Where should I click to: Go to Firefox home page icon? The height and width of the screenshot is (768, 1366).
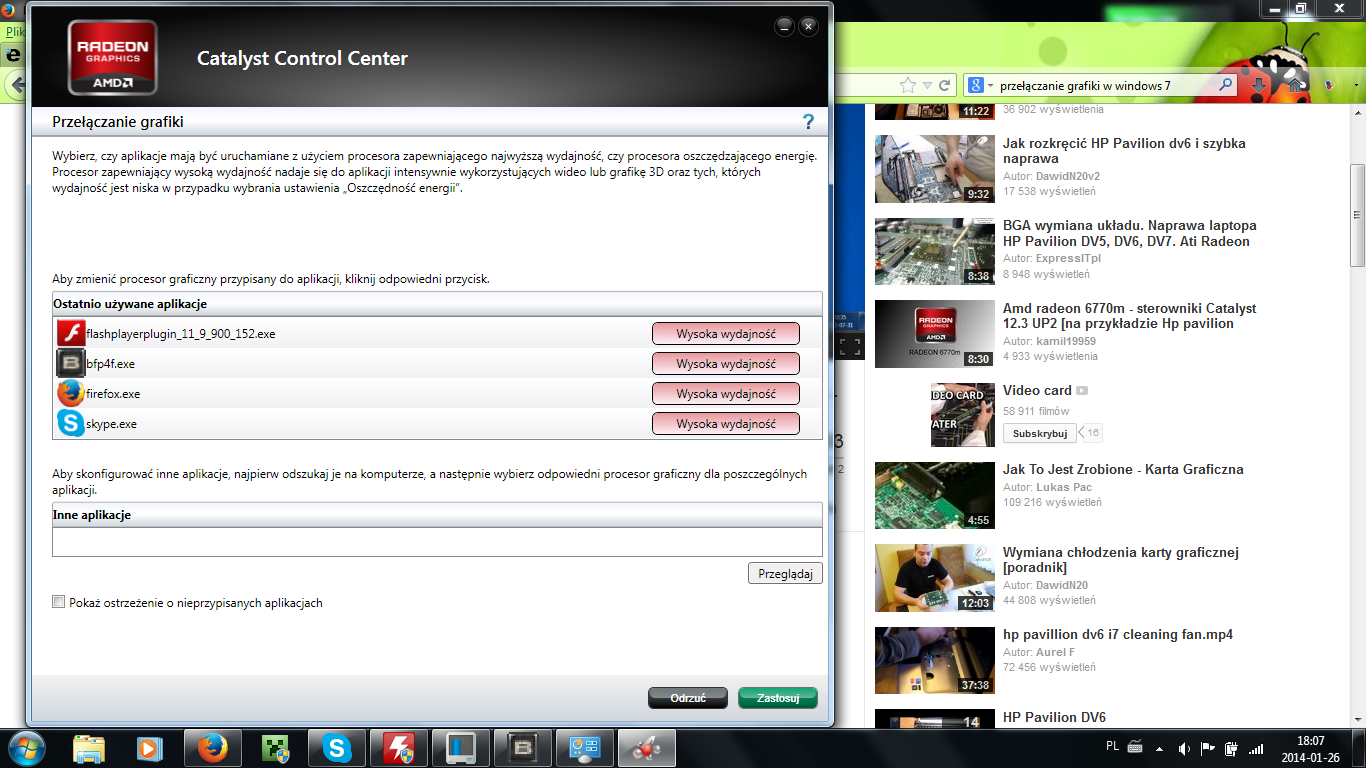pos(1294,86)
